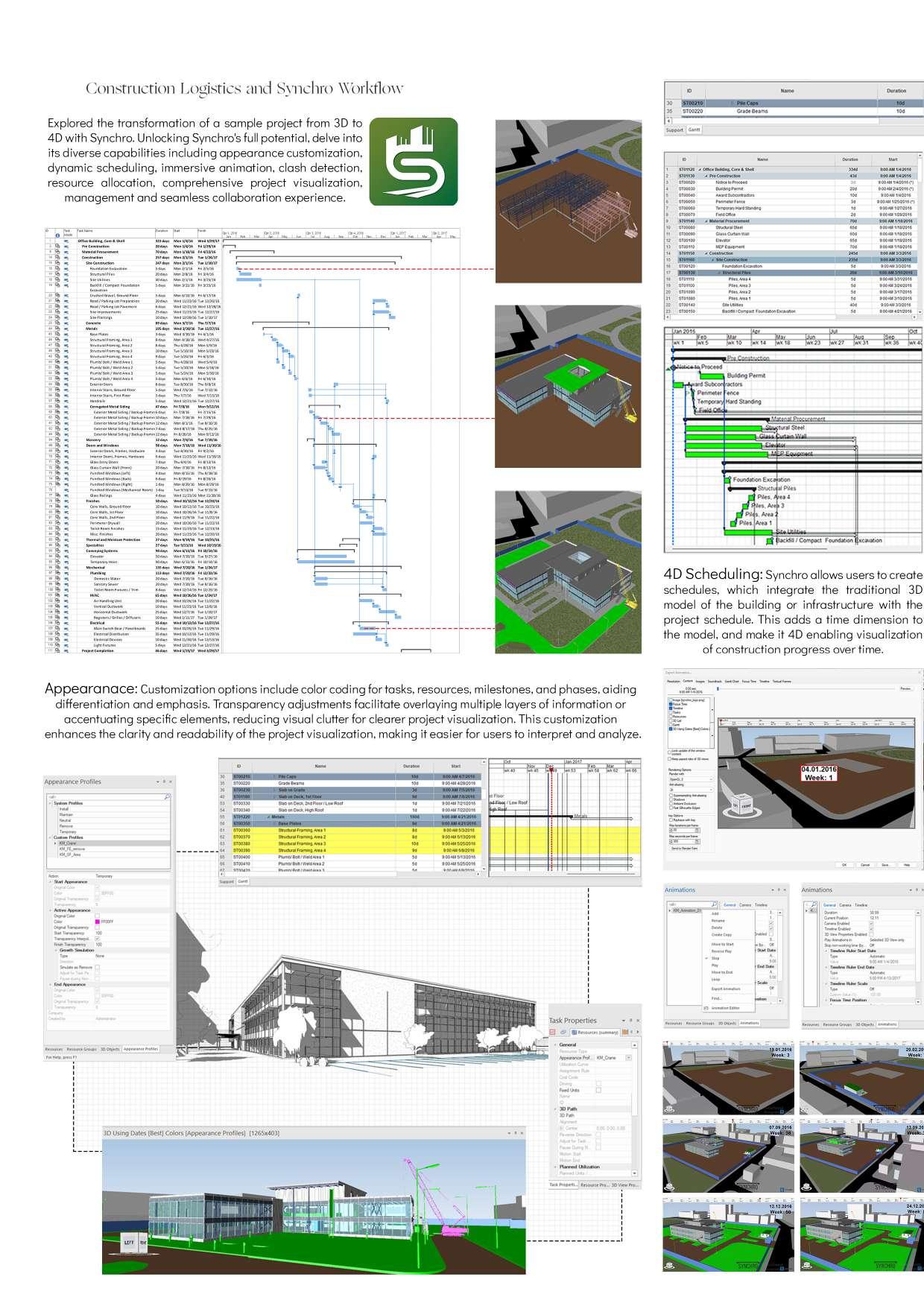Click red focus time marker in lower Gantt chart
Image resolution: width=924 pixels, height=1306 pixels.
coord(550,770)
